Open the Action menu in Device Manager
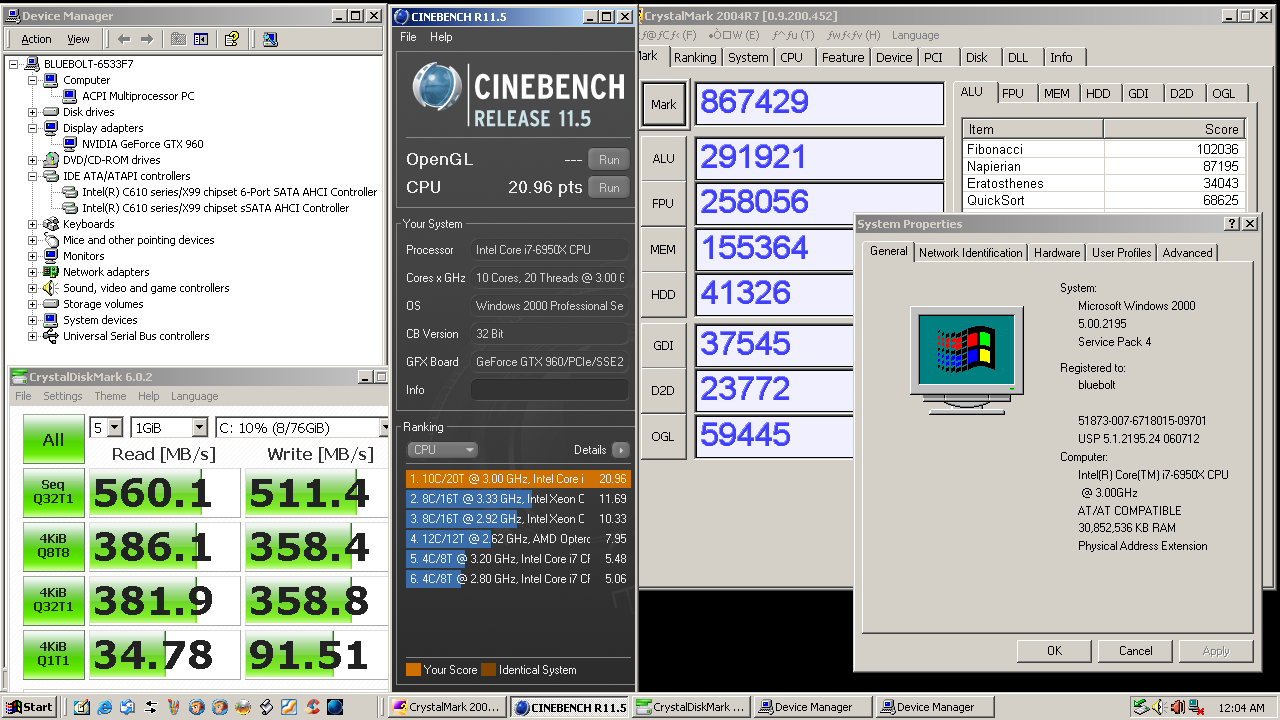Viewport: 1280px width, 720px height. click(x=36, y=38)
